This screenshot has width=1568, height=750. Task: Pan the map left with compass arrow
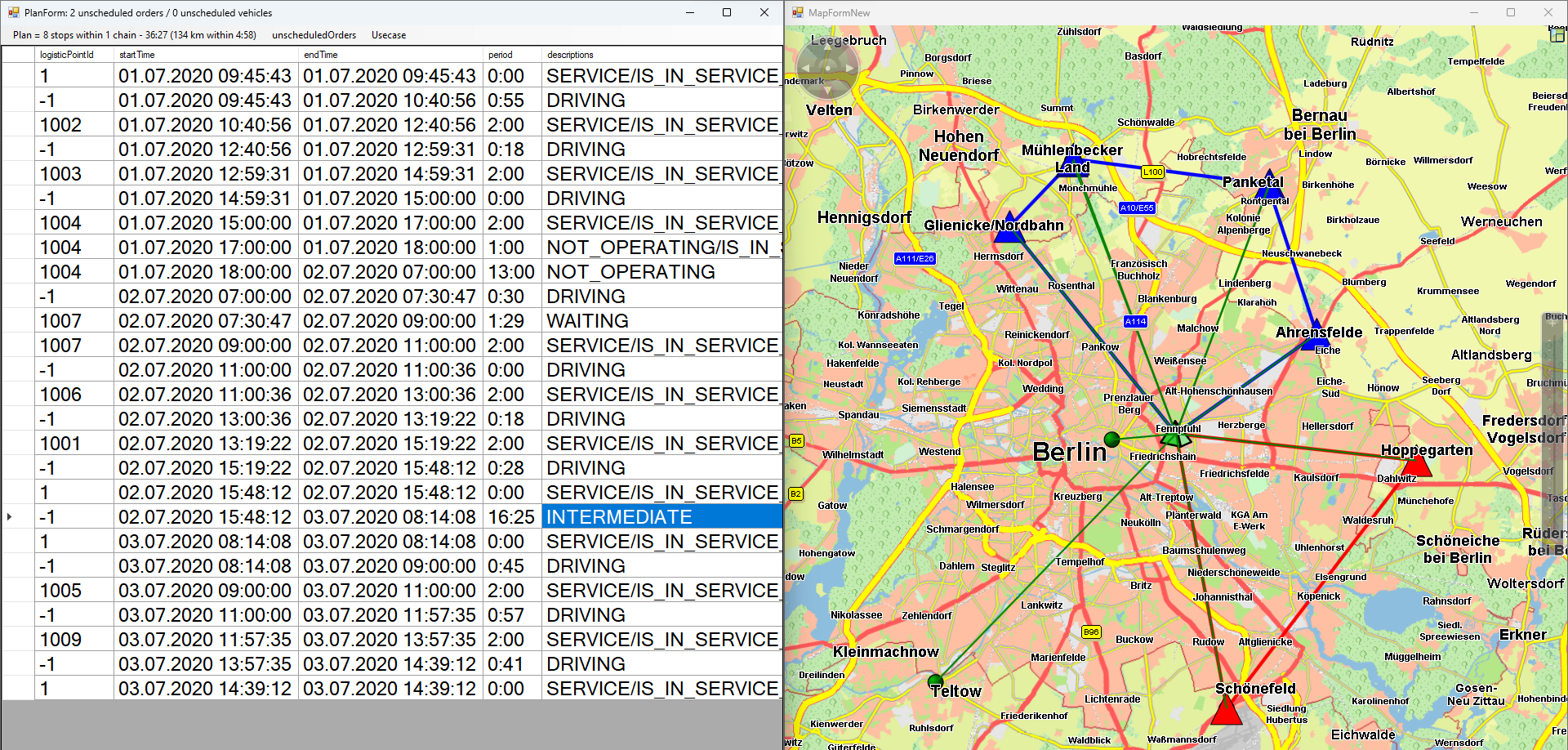(805, 69)
